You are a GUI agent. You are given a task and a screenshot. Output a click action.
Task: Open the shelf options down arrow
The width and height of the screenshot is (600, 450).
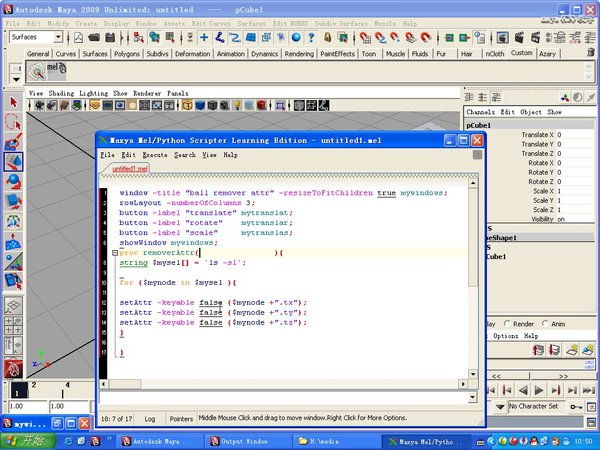tap(16, 80)
